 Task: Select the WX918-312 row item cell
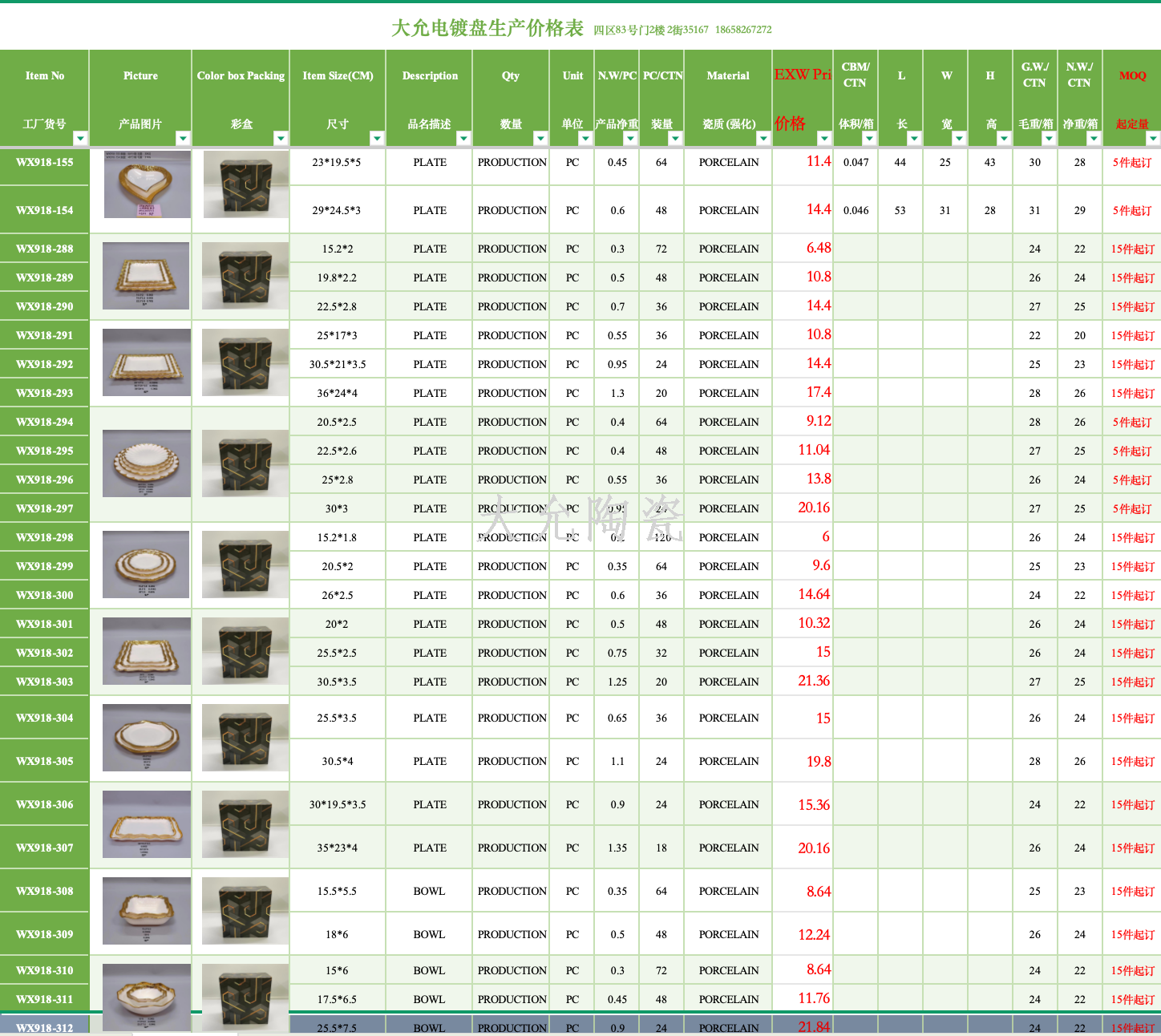coord(45,1027)
